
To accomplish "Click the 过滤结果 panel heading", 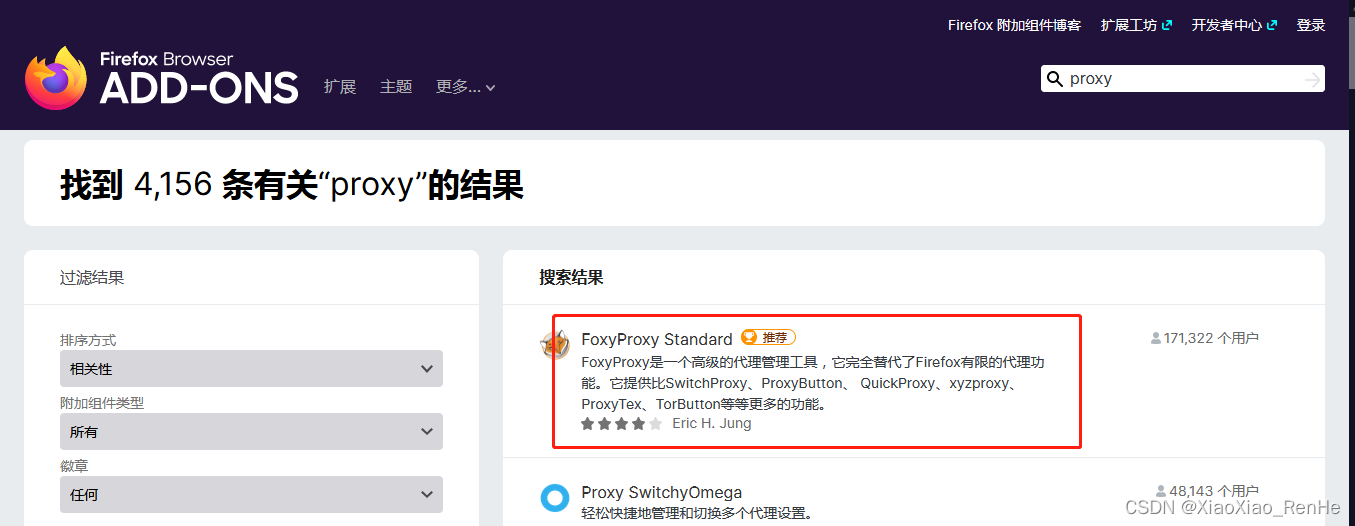I will click(x=92, y=277).
